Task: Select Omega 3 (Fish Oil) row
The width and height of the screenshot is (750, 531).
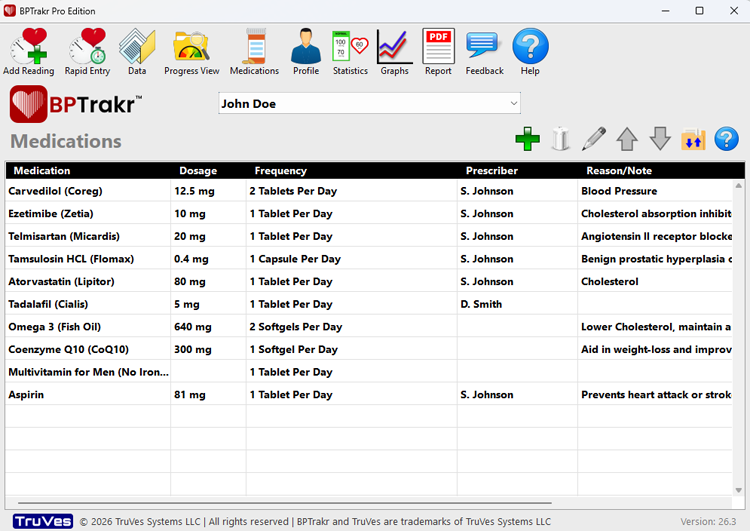Action: click(x=369, y=327)
